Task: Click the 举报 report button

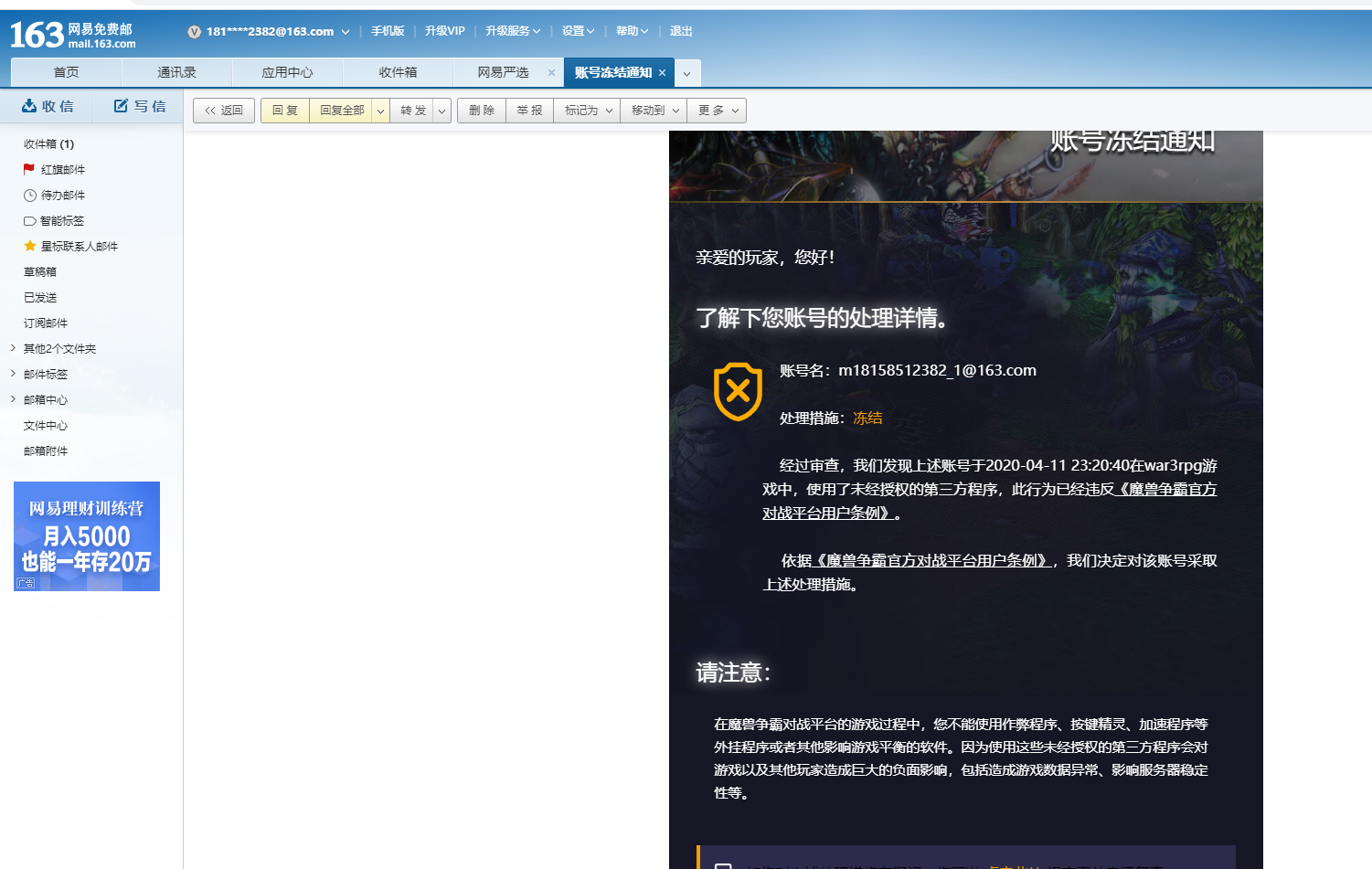Action: [x=529, y=111]
